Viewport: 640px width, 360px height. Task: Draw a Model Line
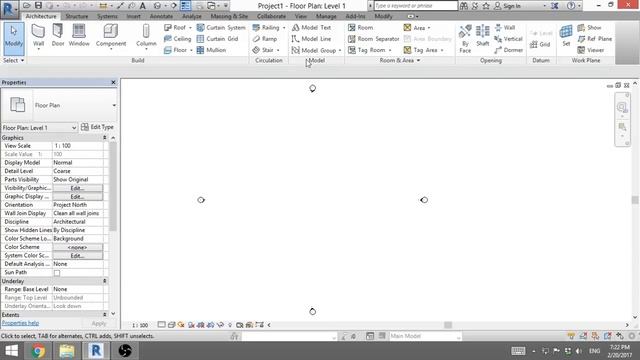click(311, 39)
